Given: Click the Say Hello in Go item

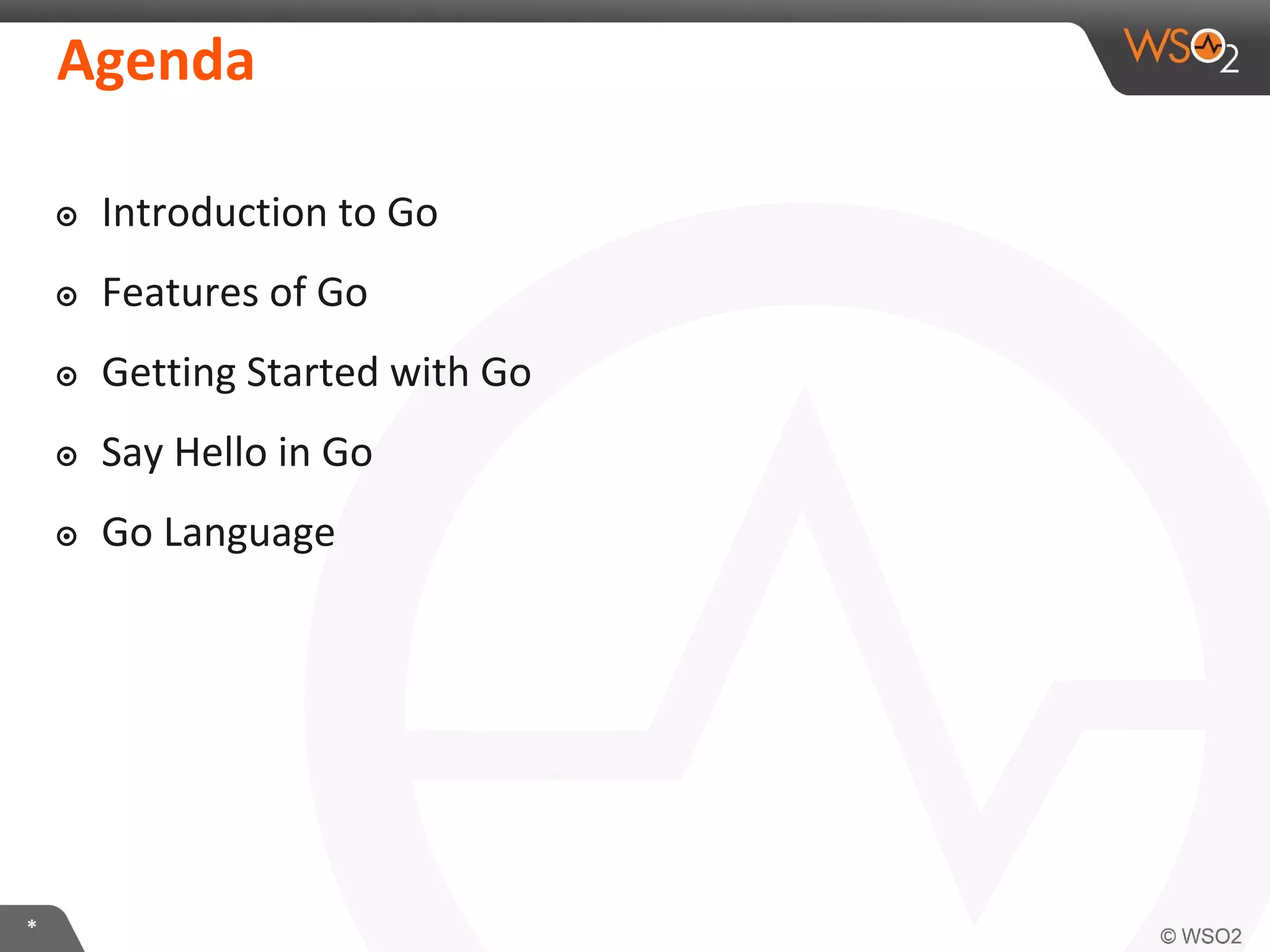Looking at the screenshot, I should tap(237, 452).
